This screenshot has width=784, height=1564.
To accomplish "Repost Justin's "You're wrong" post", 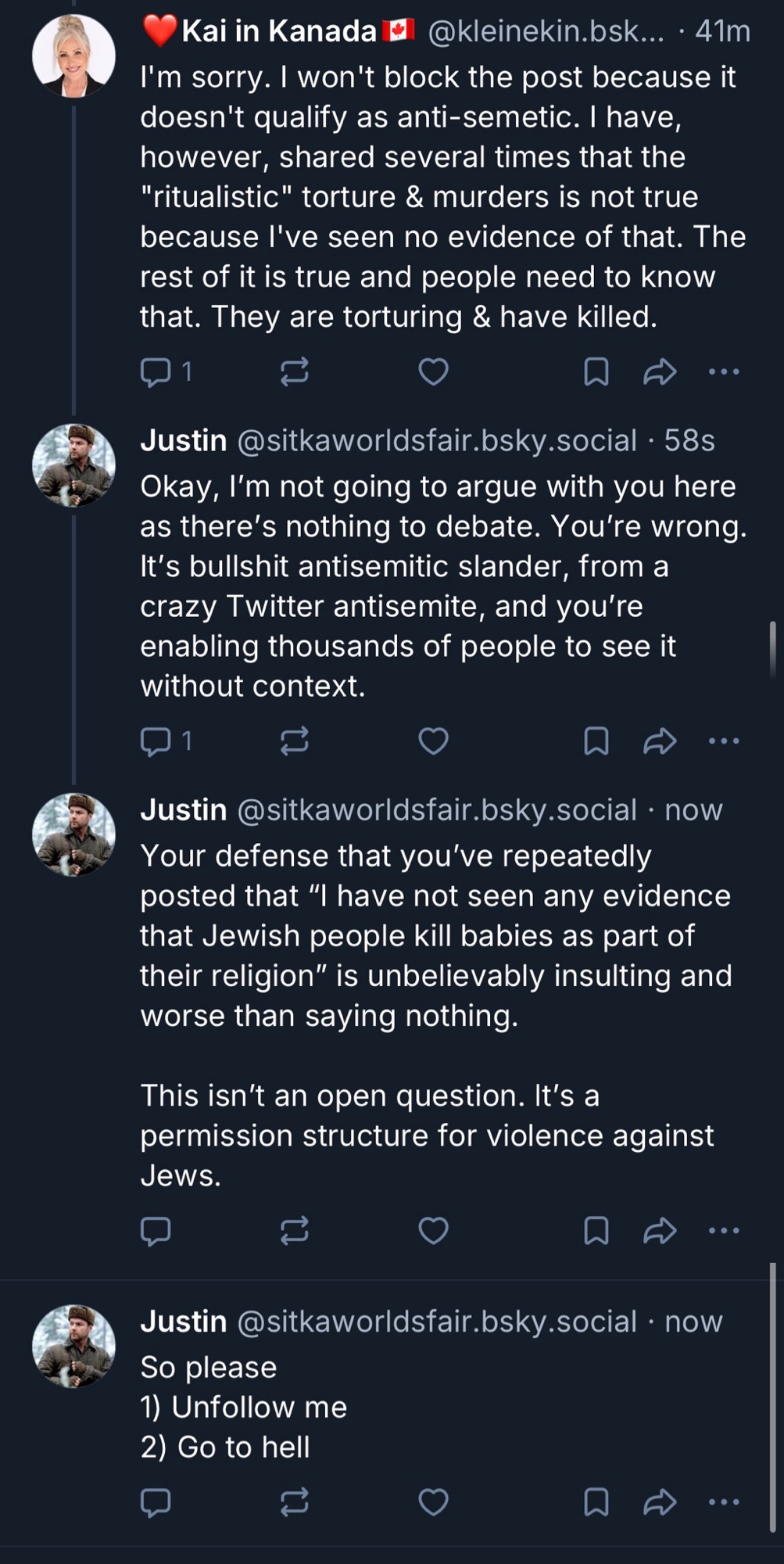I will (x=295, y=741).
